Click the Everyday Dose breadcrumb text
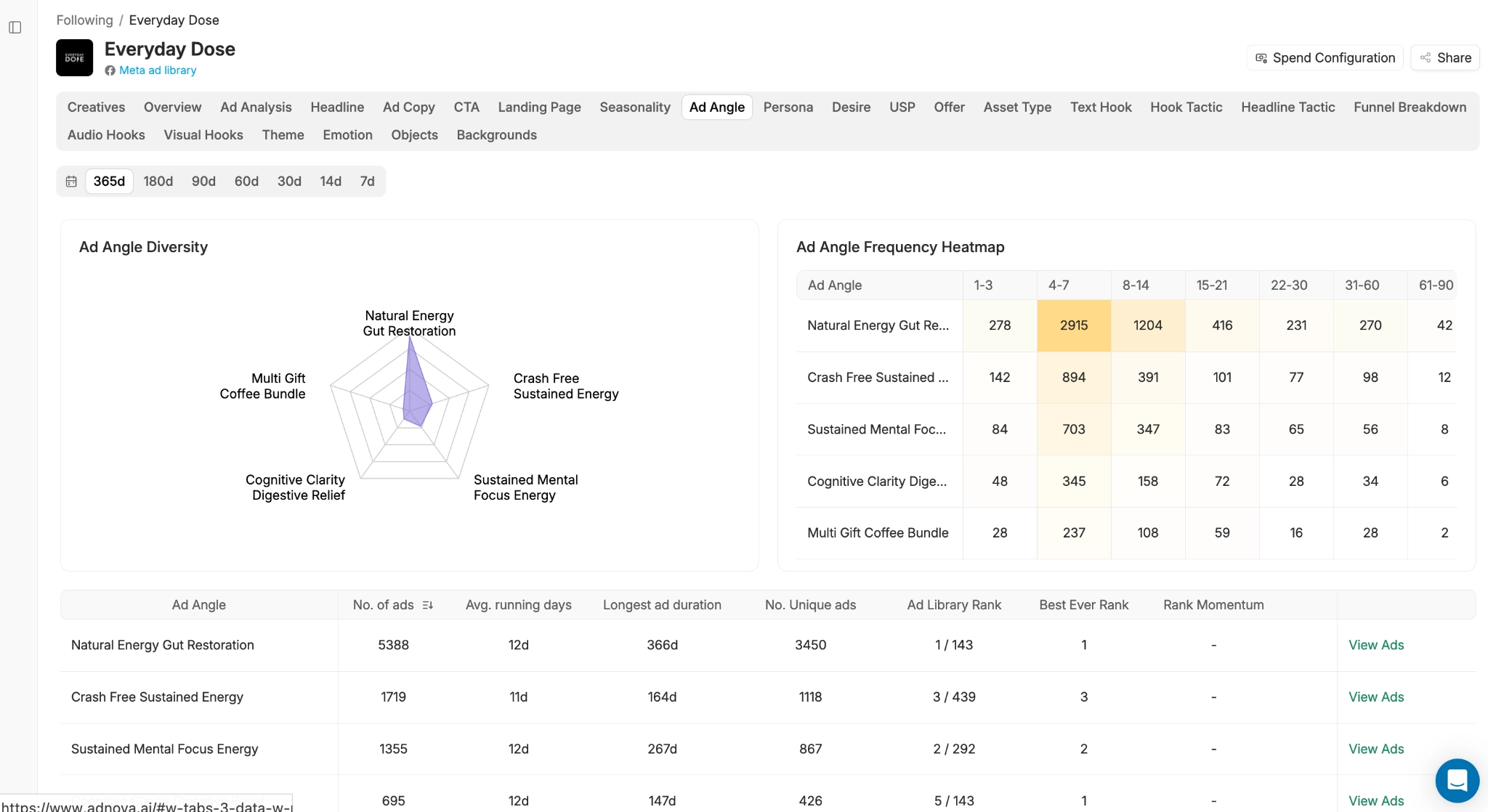Image resolution: width=1488 pixels, height=812 pixels. point(174,20)
